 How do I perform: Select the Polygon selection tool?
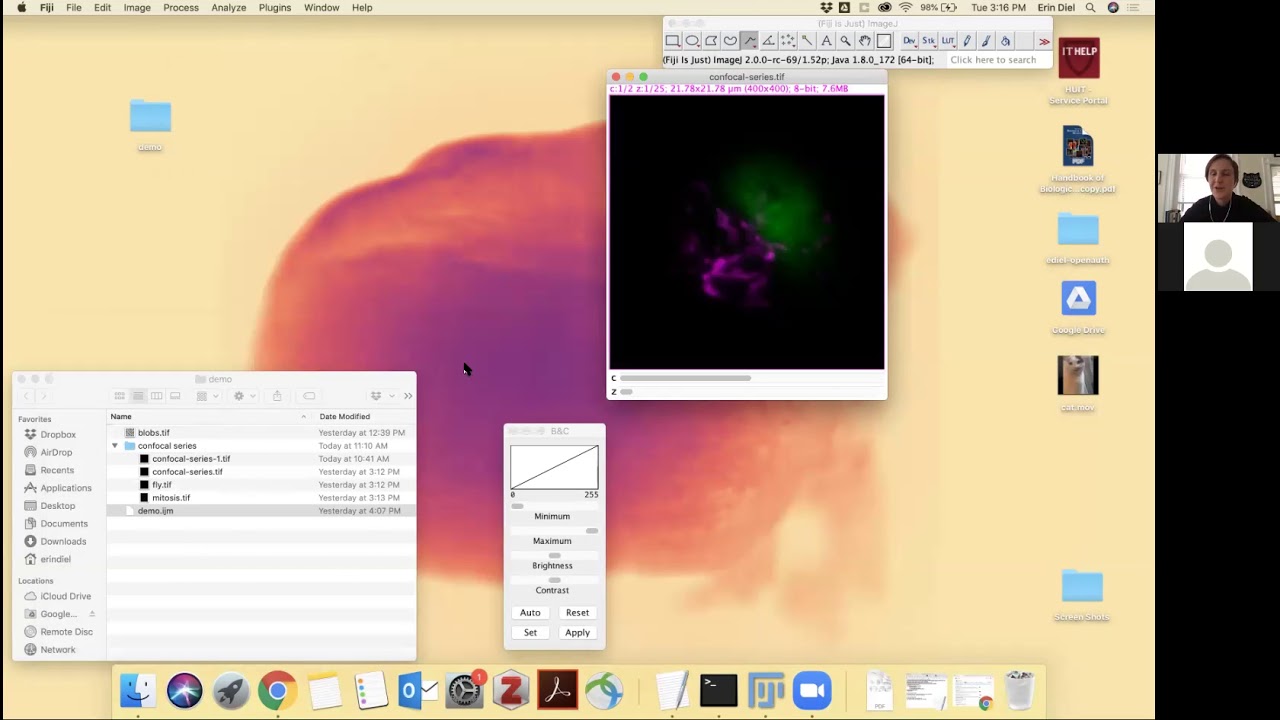pos(711,41)
